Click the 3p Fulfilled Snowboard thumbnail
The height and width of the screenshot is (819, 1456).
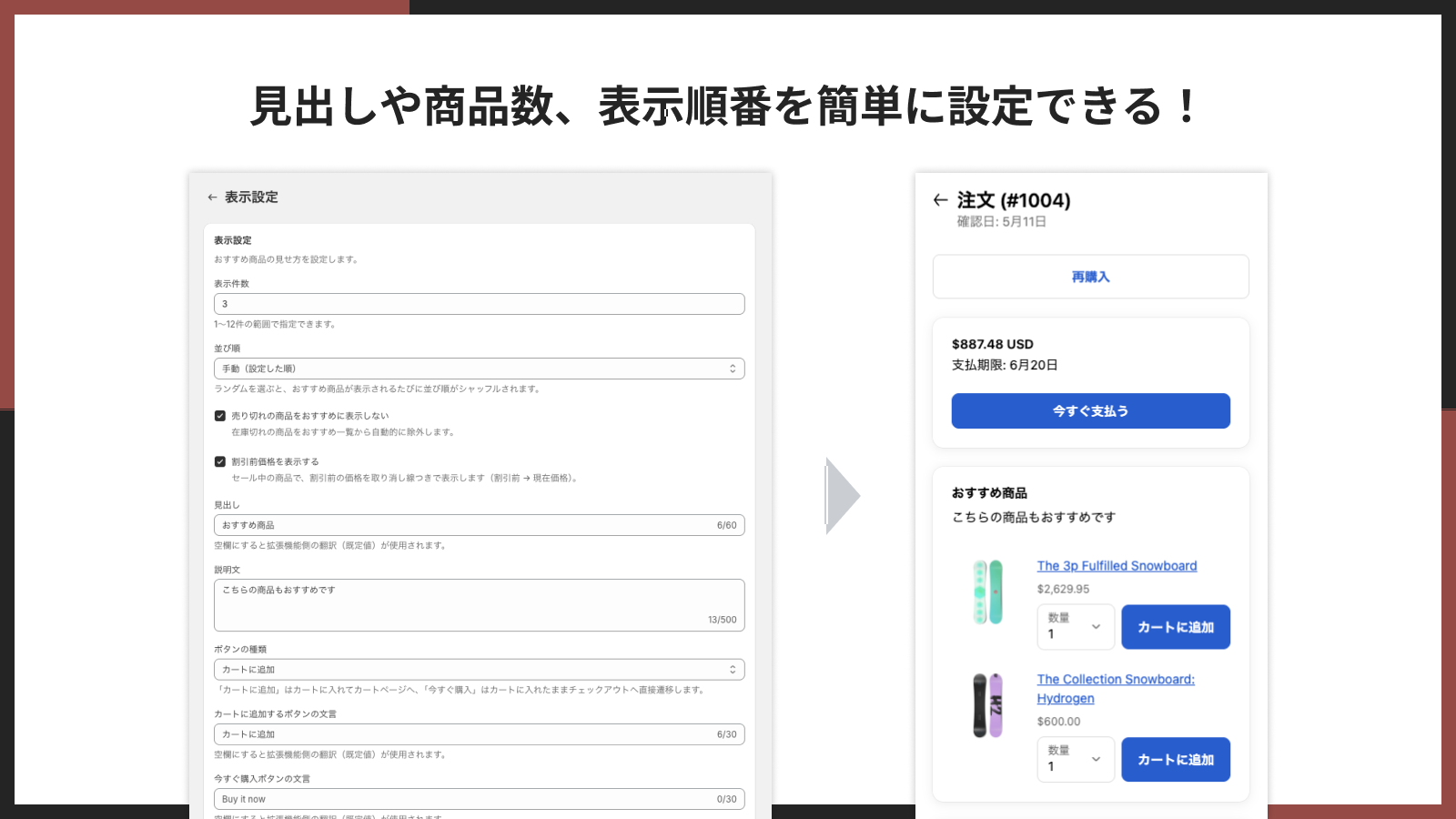(988, 591)
